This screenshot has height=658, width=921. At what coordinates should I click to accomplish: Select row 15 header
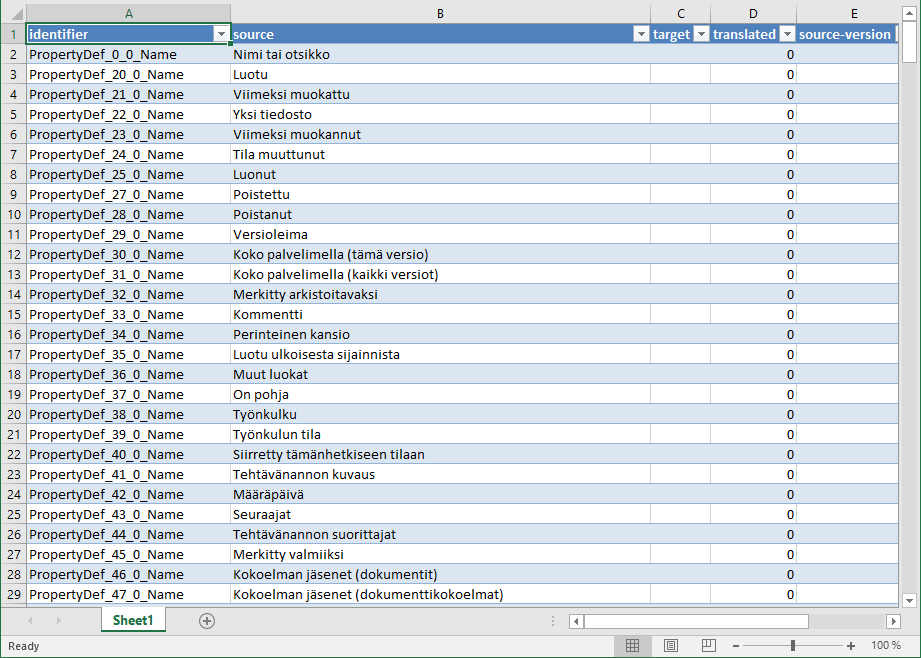tap(13, 314)
